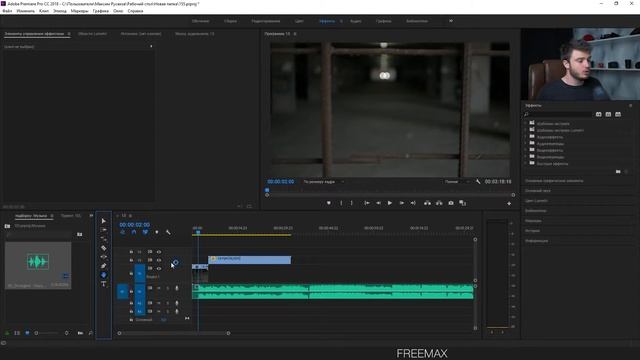Toggle Linked Selection in the timeline

tap(145, 232)
